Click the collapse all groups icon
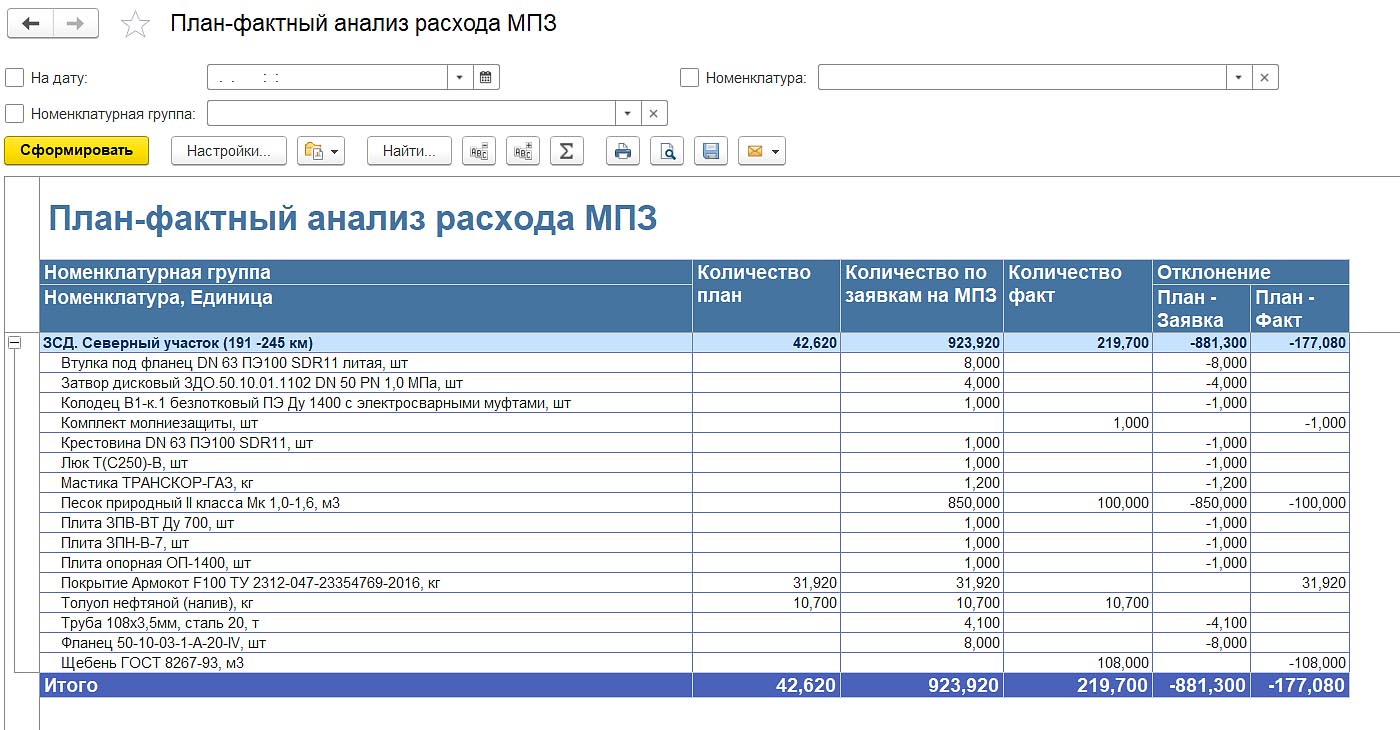 479,151
